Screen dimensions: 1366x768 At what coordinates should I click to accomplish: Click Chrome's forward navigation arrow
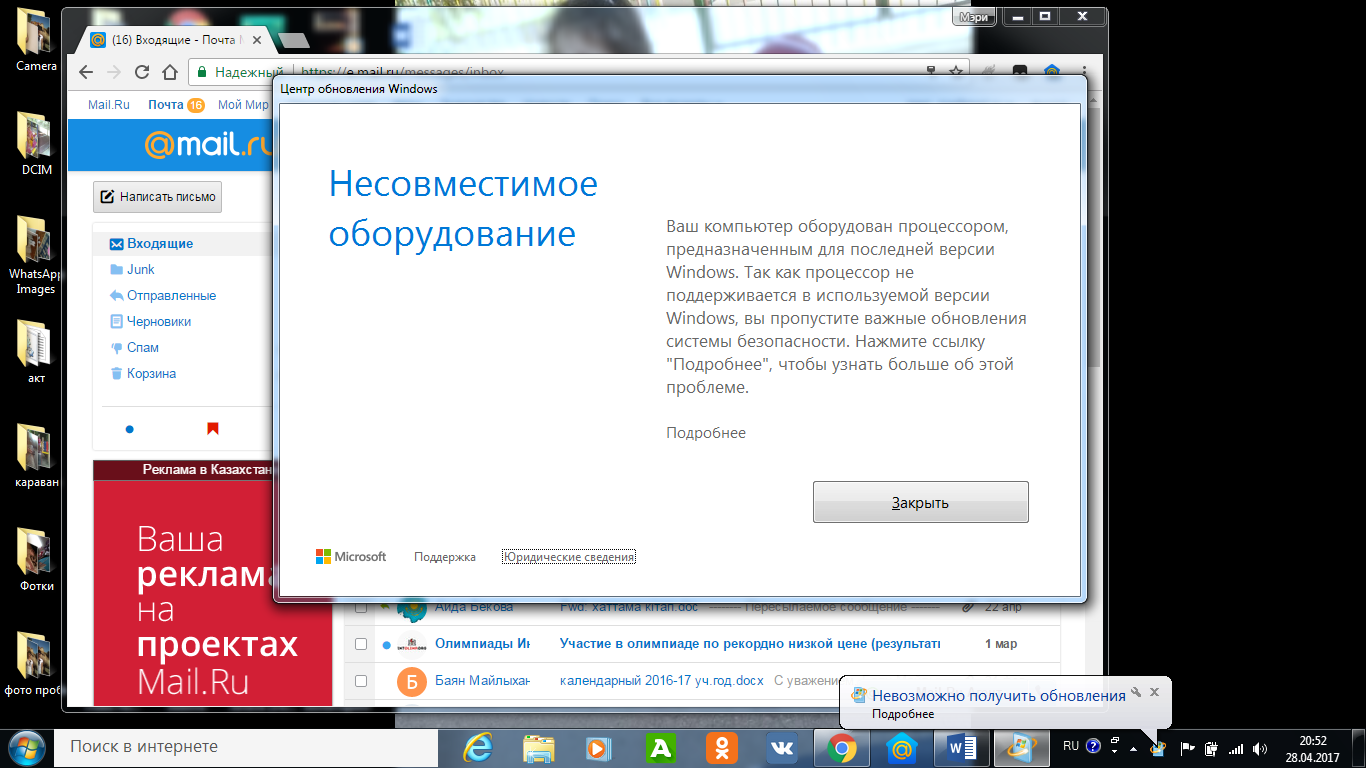point(114,72)
